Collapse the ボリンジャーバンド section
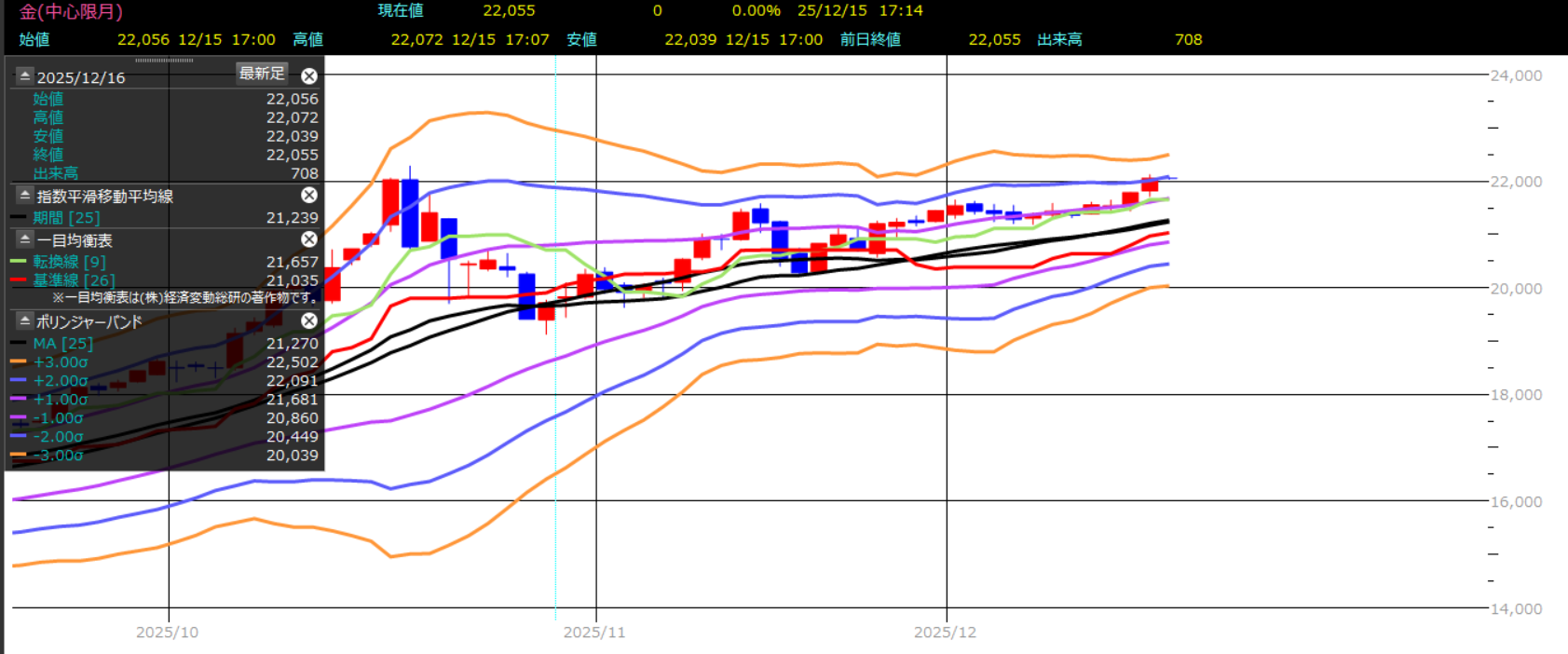The image size is (1568, 654). click(24, 320)
